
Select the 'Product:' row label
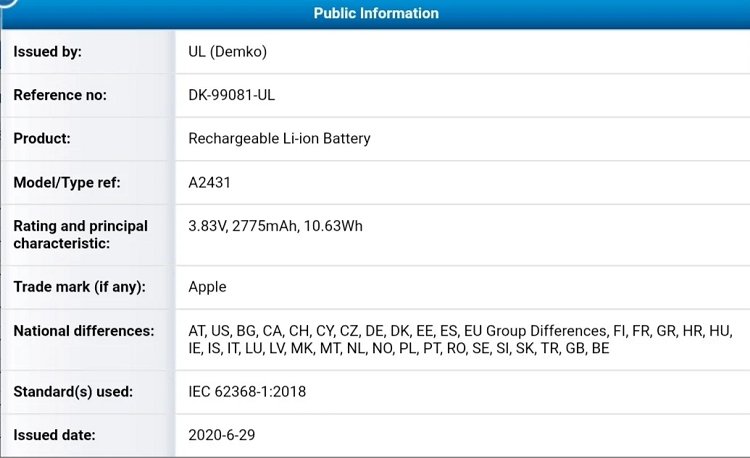42,138
